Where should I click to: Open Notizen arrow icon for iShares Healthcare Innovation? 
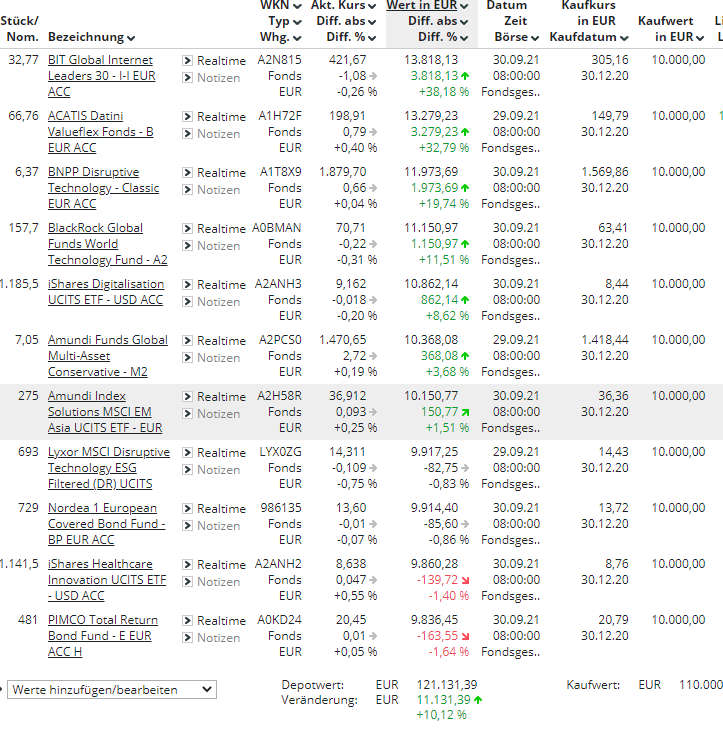187,581
